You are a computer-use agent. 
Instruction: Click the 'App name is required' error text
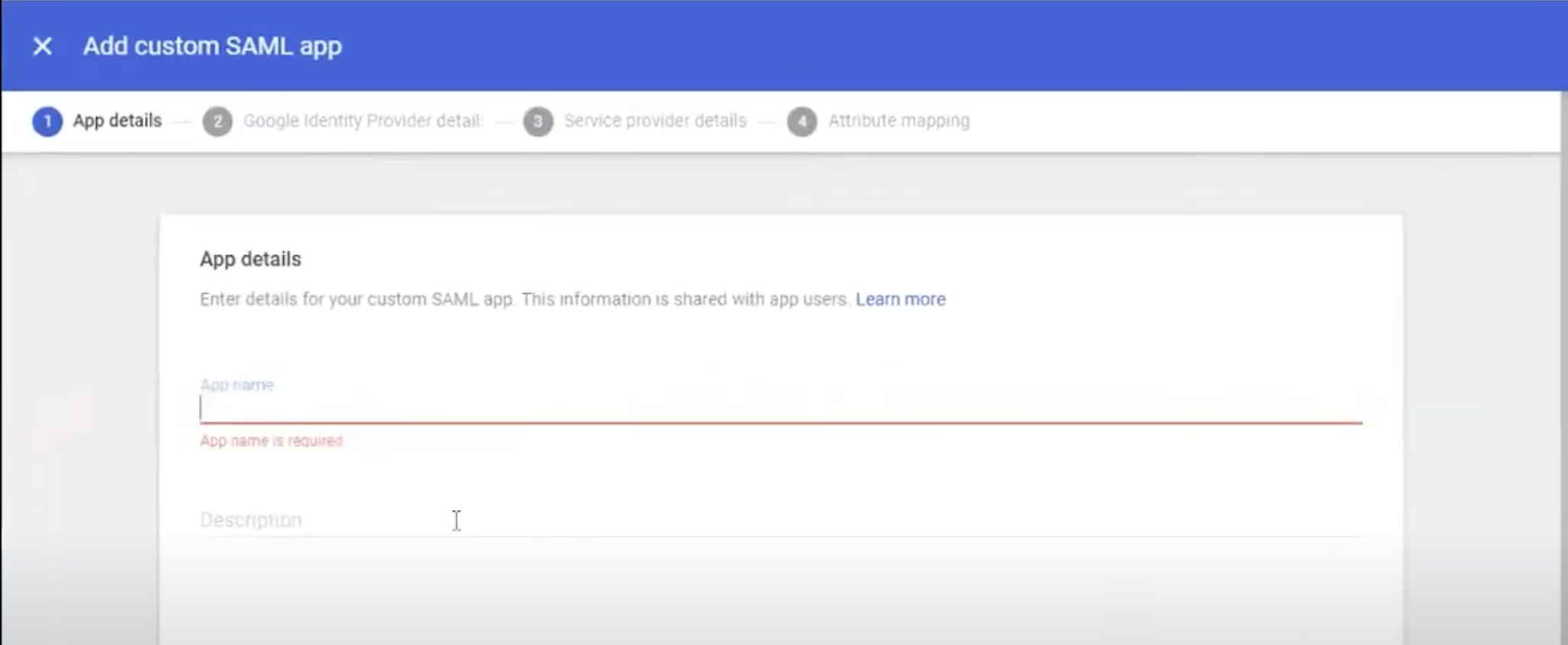(x=272, y=441)
